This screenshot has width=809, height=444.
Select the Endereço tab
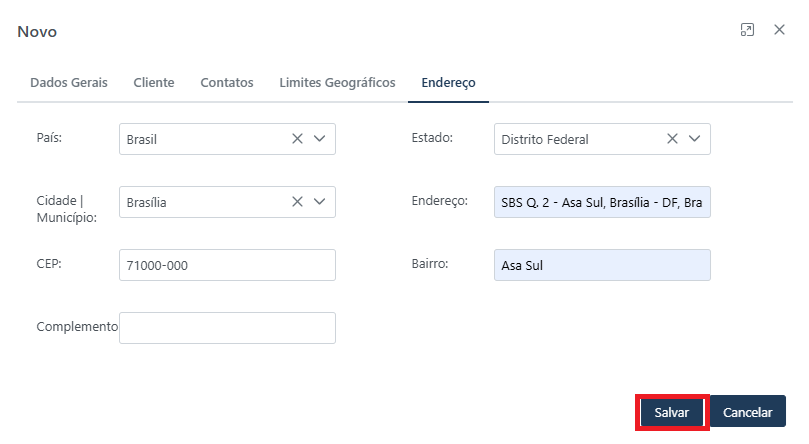tap(448, 83)
